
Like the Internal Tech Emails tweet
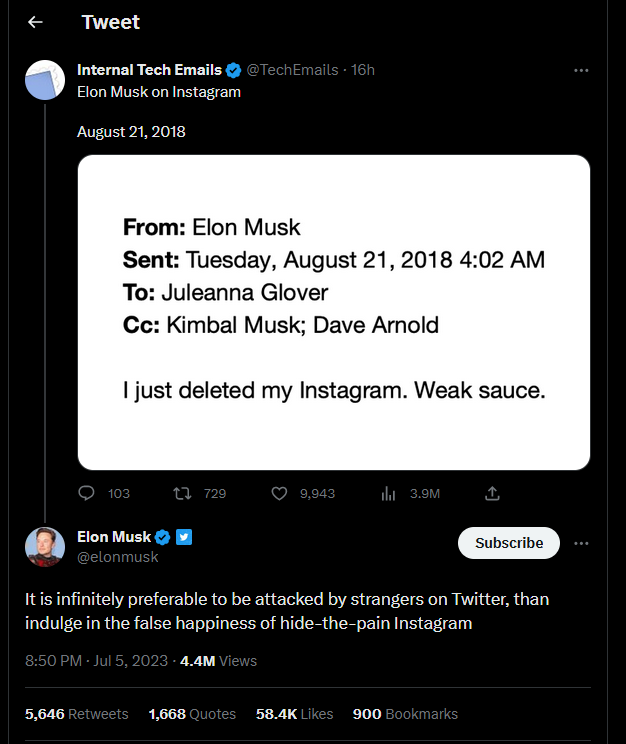280,493
